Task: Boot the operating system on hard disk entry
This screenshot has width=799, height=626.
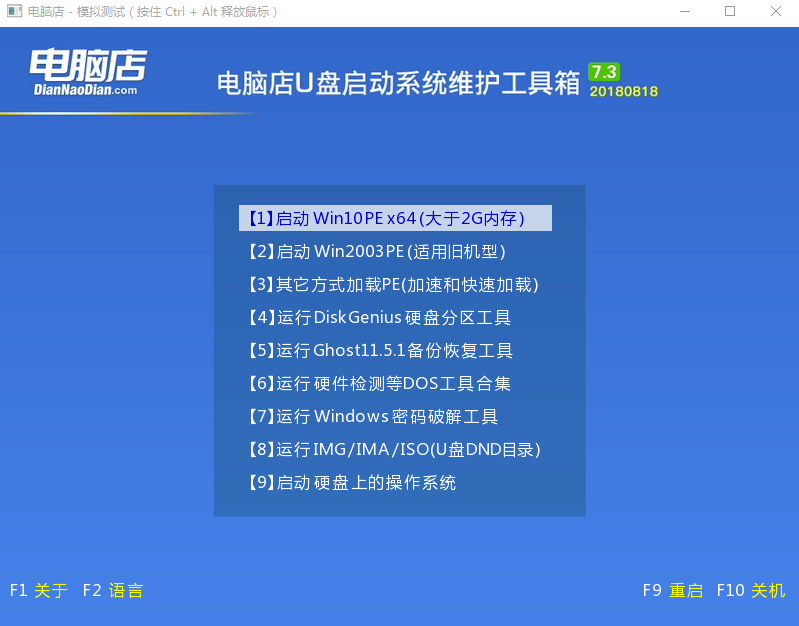Action: pyautogui.click(x=352, y=483)
